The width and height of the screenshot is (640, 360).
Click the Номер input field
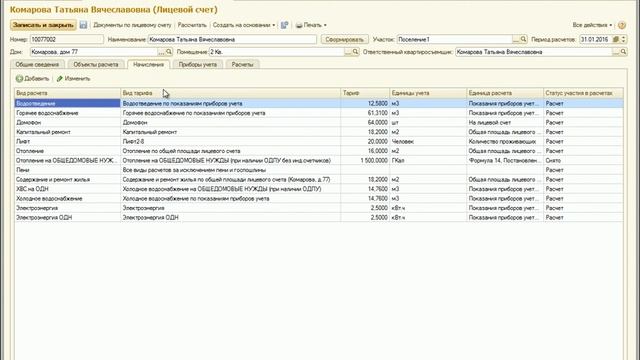[x=67, y=40]
